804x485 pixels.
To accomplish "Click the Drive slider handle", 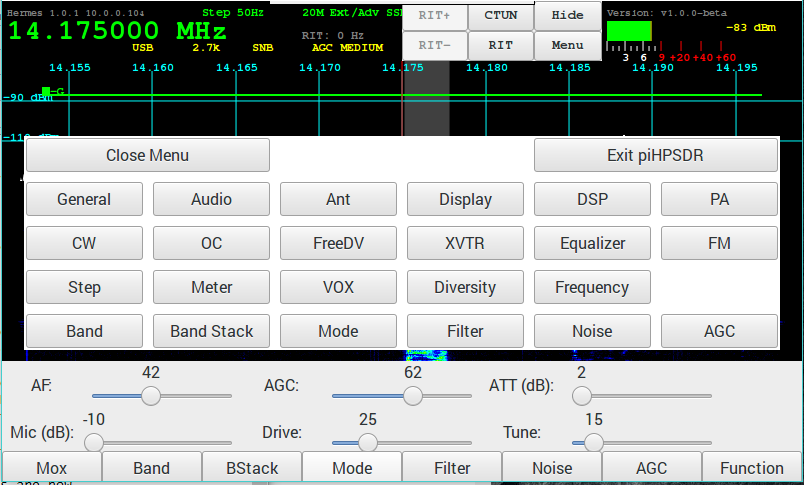I will point(368,442).
